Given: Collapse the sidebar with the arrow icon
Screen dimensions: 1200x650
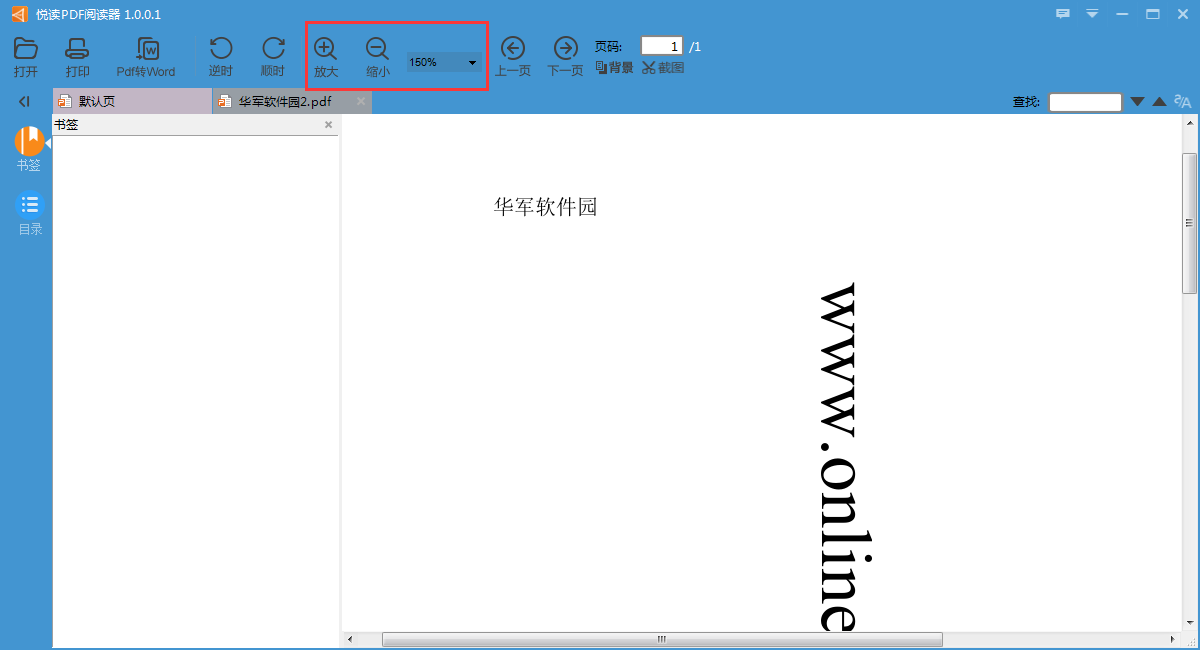Looking at the screenshot, I should coord(24,101).
